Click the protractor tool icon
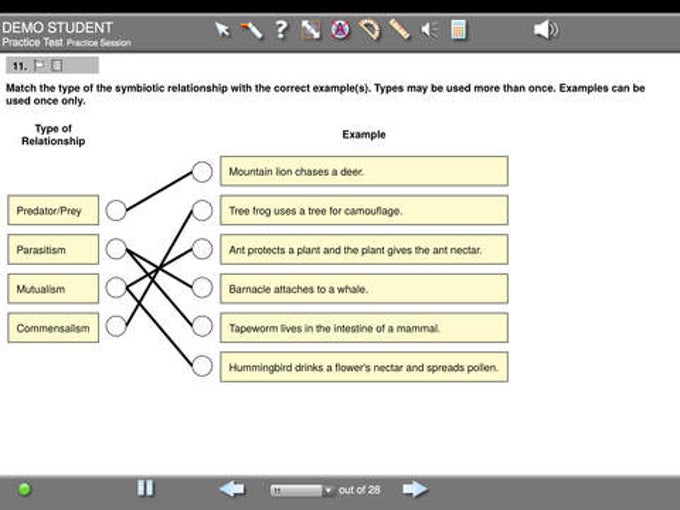Screen dimensions: 680x510 [370, 30]
